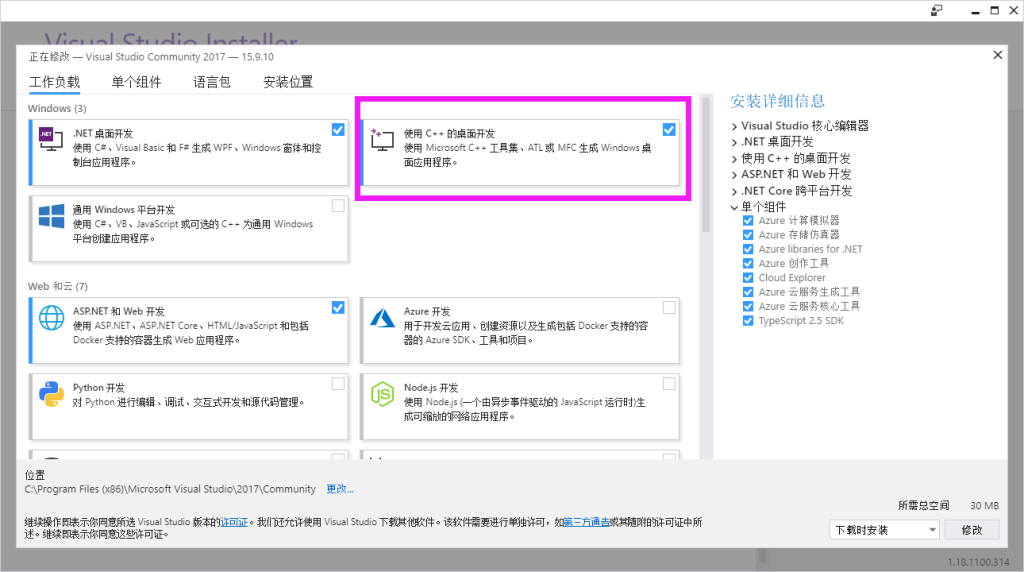1024x572 pixels.
Task: Check the Python 开发 workload checkbox
Action: click(x=338, y=384)
